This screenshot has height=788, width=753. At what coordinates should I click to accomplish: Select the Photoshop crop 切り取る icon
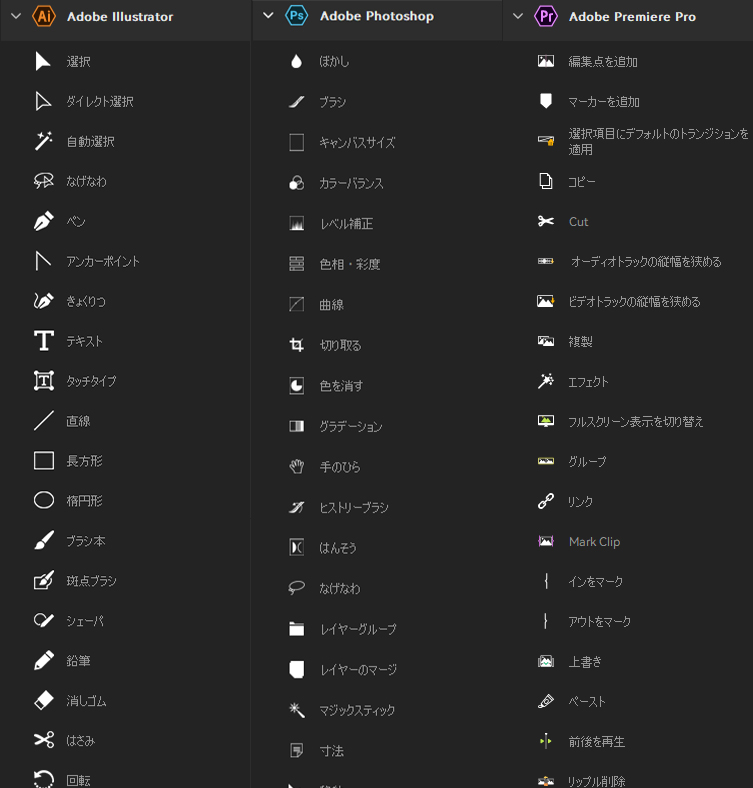(297, 345)
